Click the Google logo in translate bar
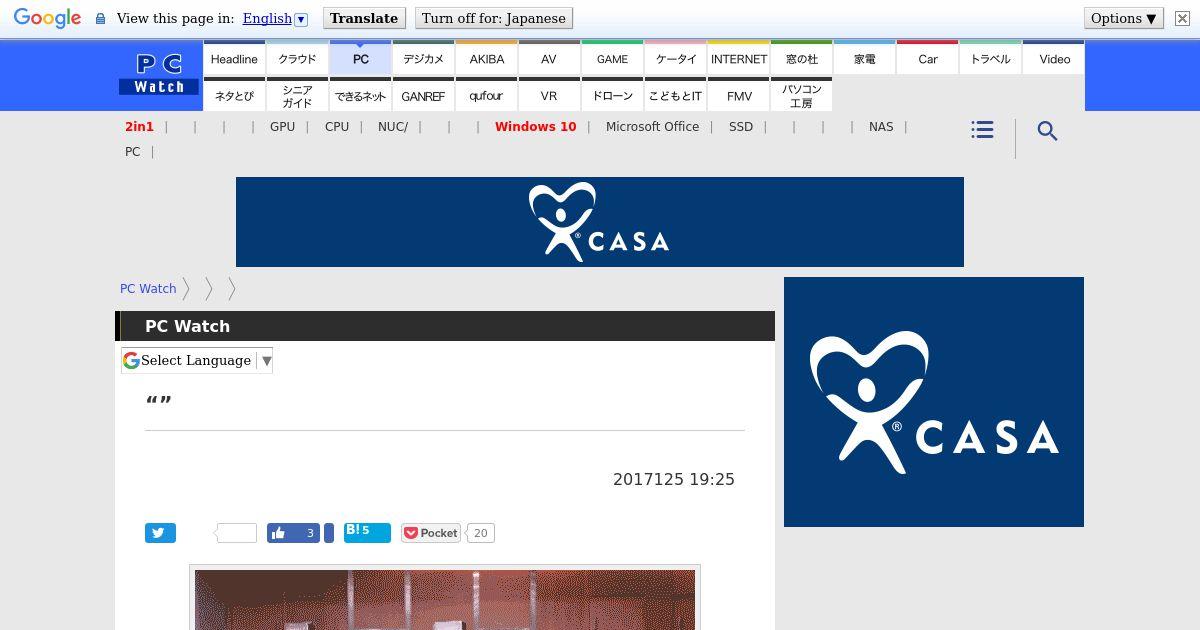 (x=47, y=18)
